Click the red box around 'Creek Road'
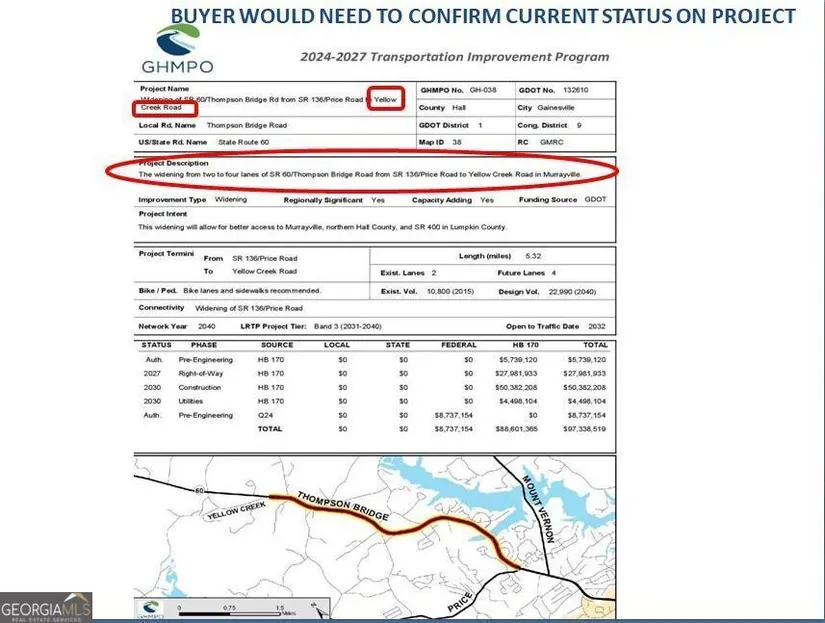 [164, 108]
